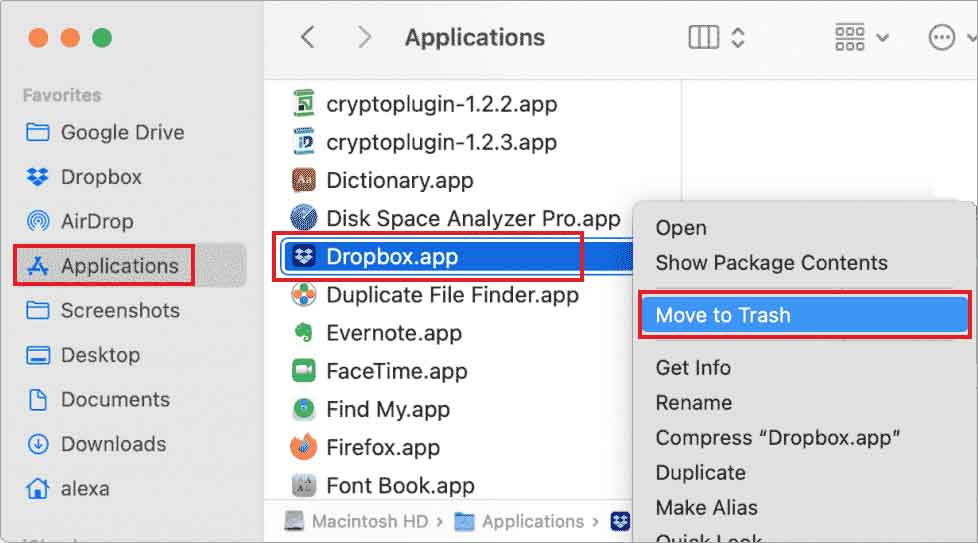Click the Documents icon in sidebar
Viewport: 978px width, 543px height.
pos(38,400)
